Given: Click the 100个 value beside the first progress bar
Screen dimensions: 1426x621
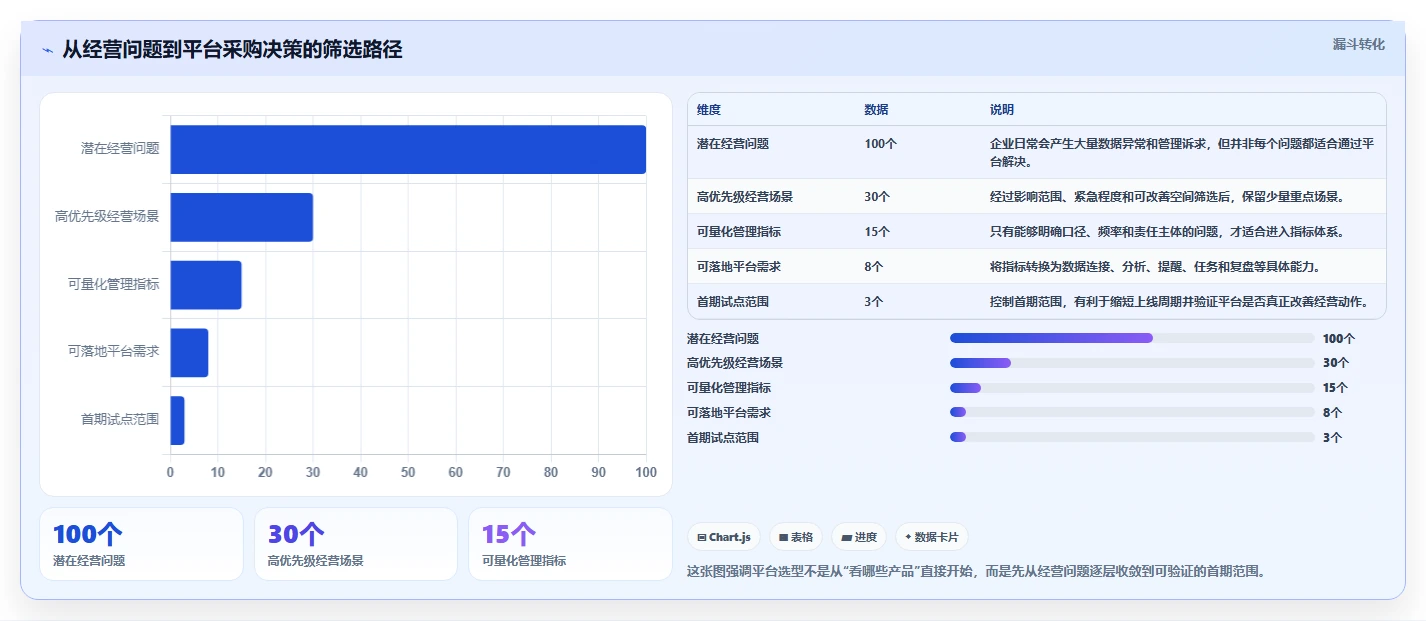Looking at the screenshot, I should [1339, 339].
